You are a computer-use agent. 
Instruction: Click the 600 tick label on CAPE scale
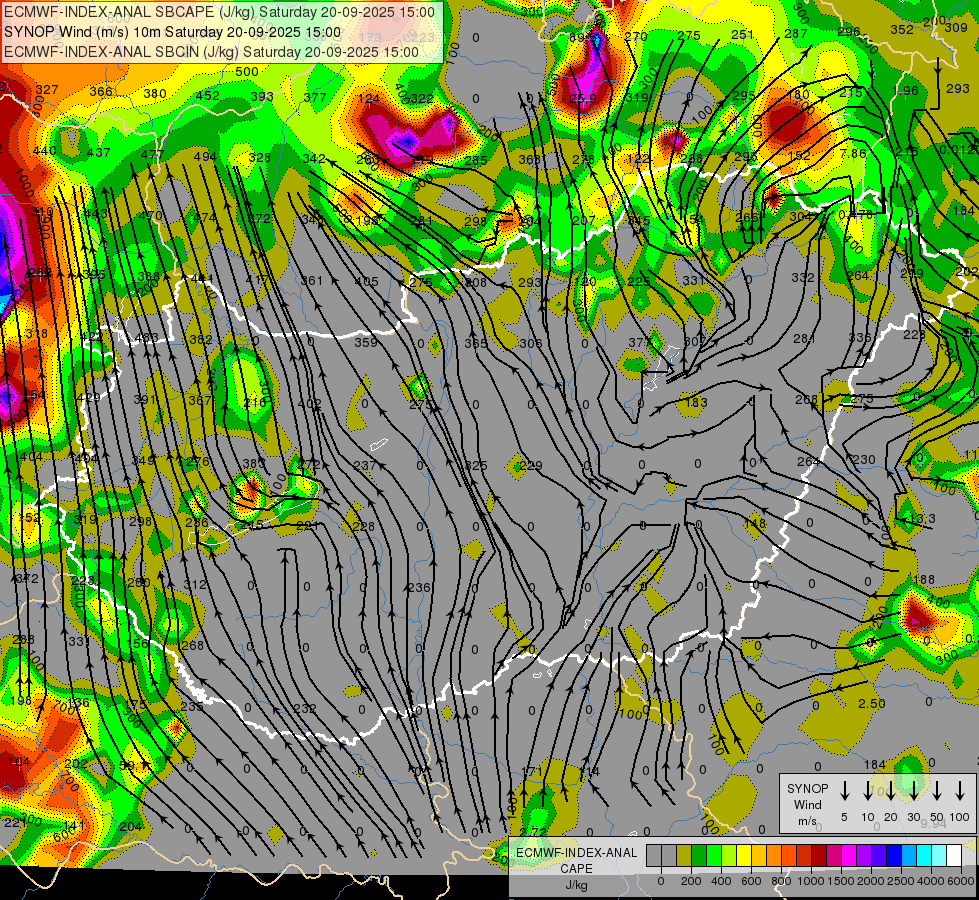coord(751,881)
